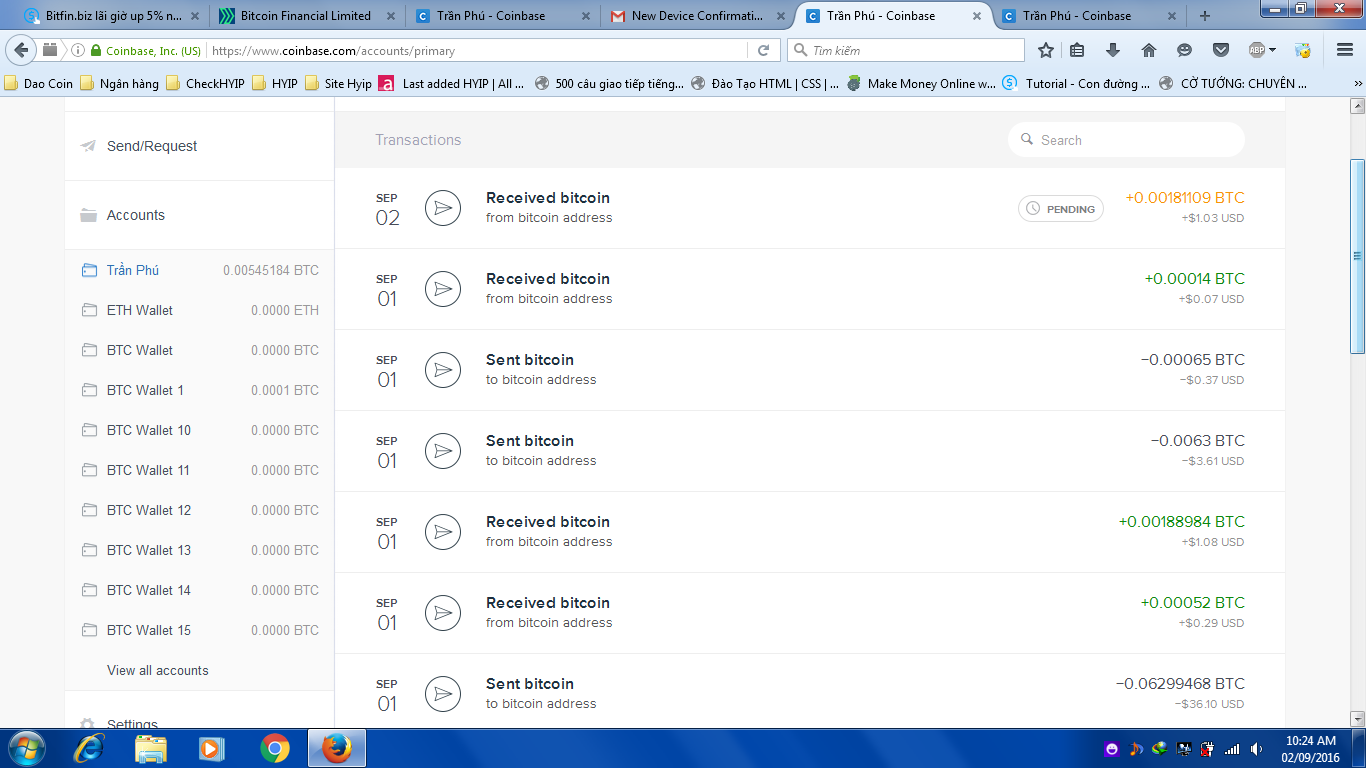Open the Firefox downloads arrow icon
The width and height of the screenshot is (1366, 768).
[1112, 50]
